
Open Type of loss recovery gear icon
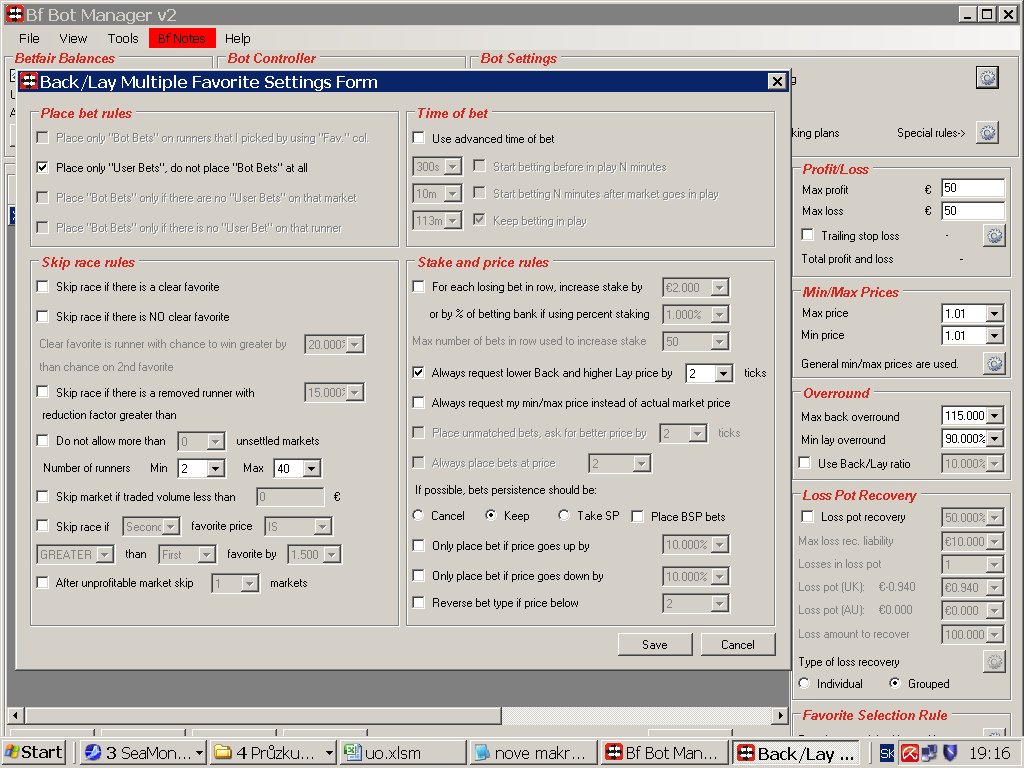tap(994, 662)
